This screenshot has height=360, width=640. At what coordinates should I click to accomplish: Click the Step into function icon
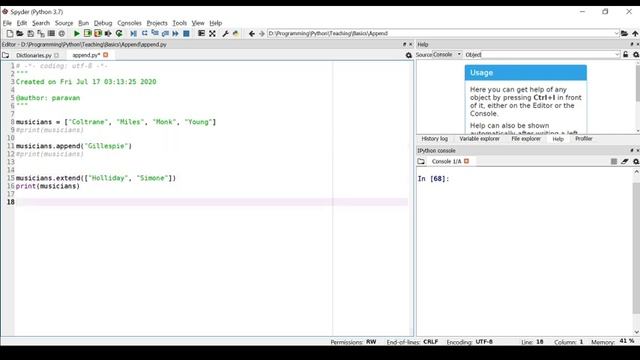(x=155, y=33)
